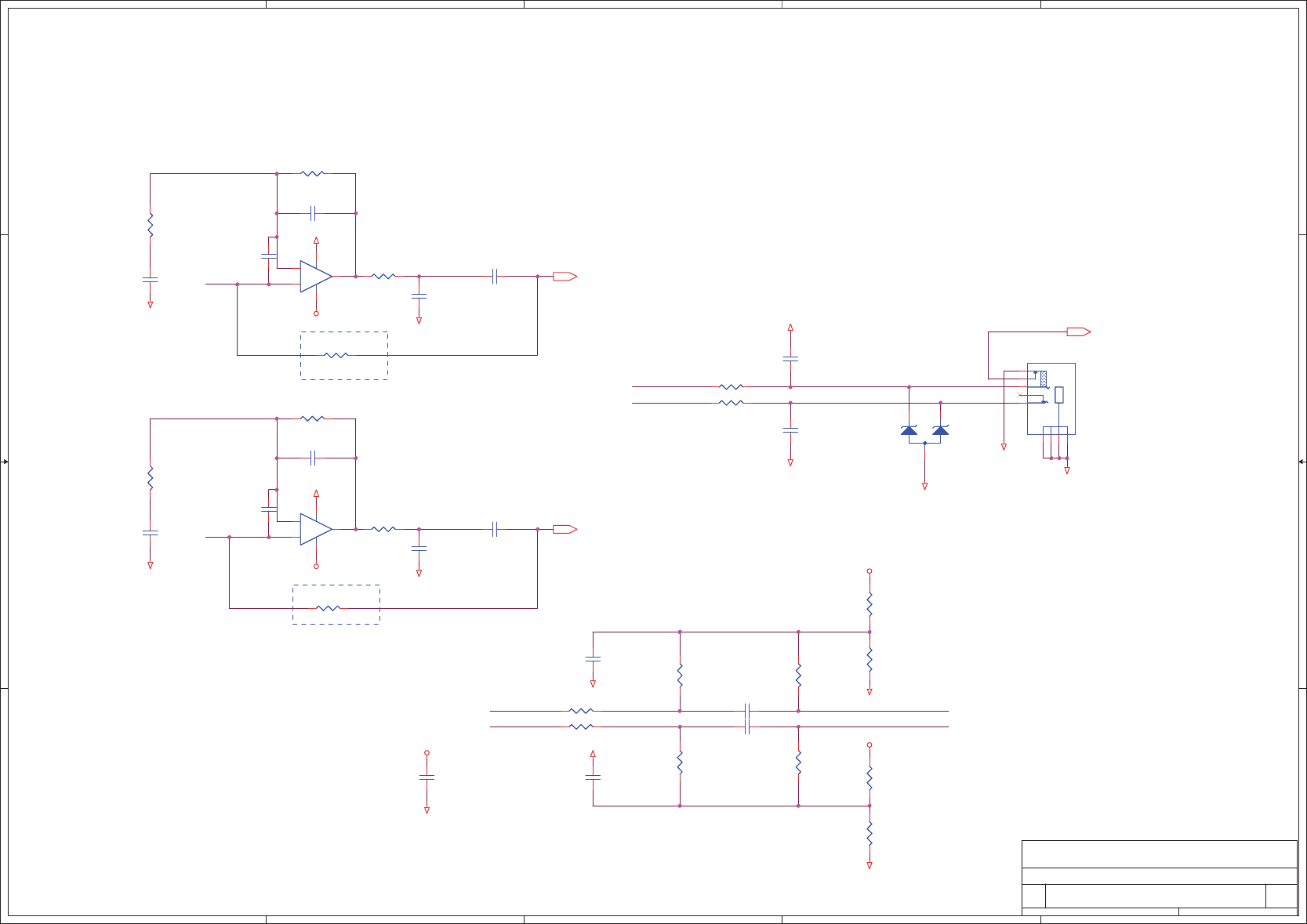Click the output port of the upper op-amp circuit
Screen dimensions: 1307x924
(x=565, y=277)
